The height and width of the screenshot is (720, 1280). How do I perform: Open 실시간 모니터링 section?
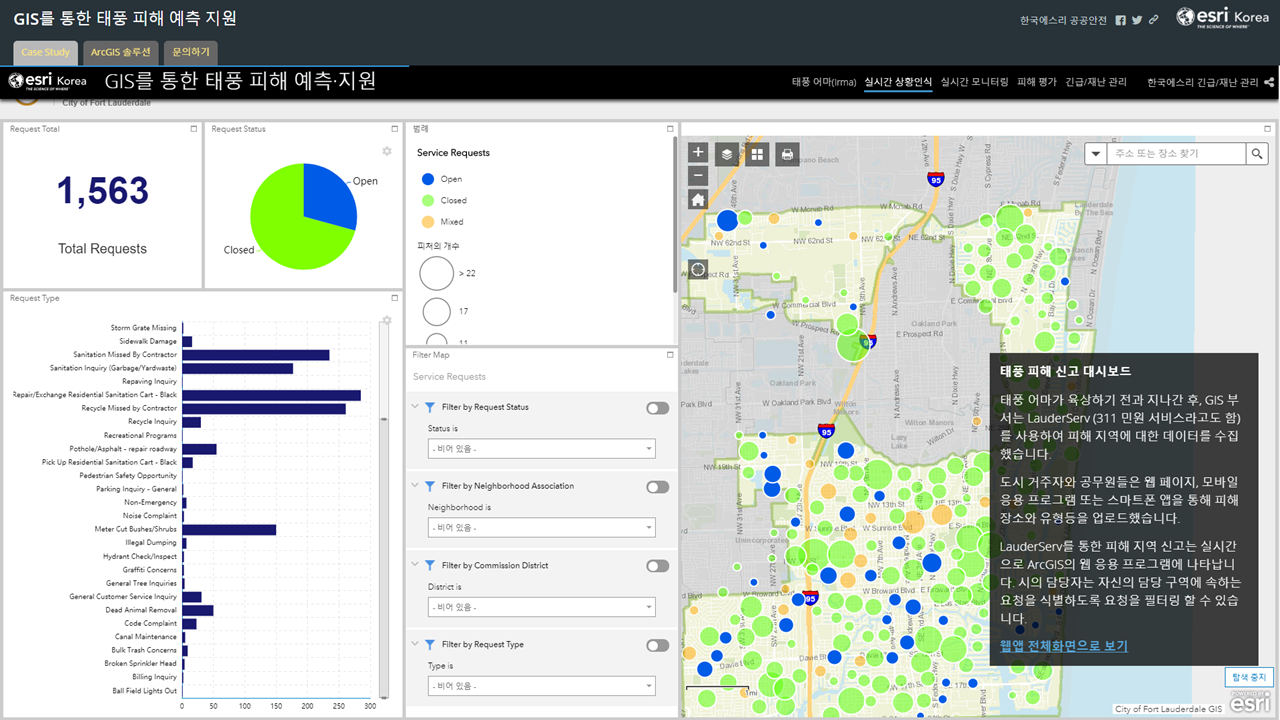[x=974, y=82]
